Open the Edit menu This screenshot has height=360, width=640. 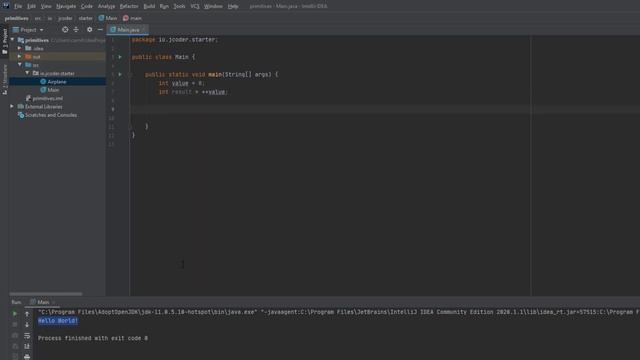[x=31, y=6]
